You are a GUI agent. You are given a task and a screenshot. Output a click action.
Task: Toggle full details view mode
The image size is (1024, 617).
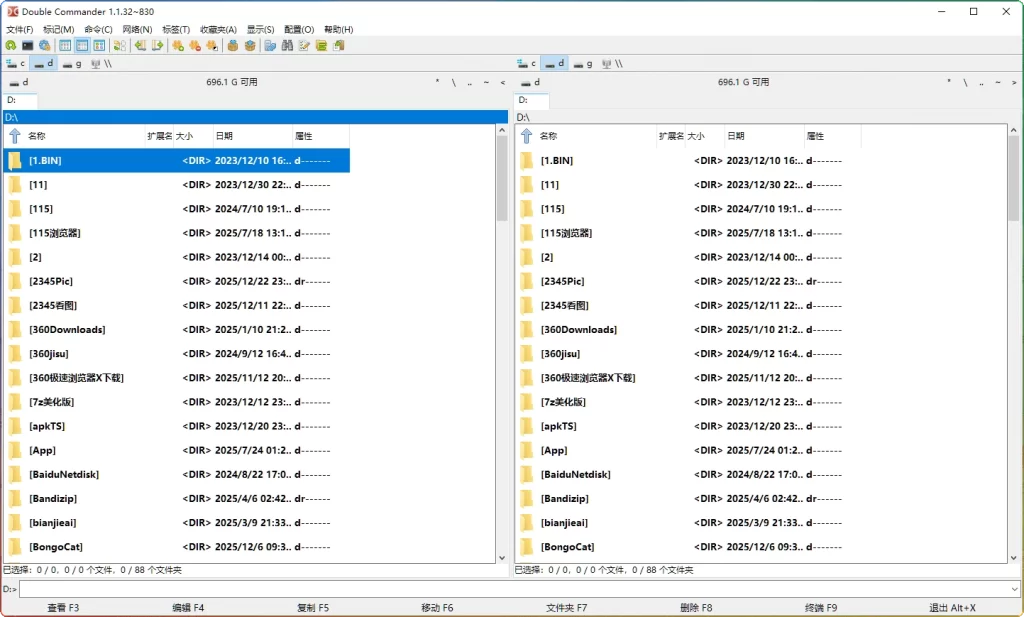tap(80, 45)
